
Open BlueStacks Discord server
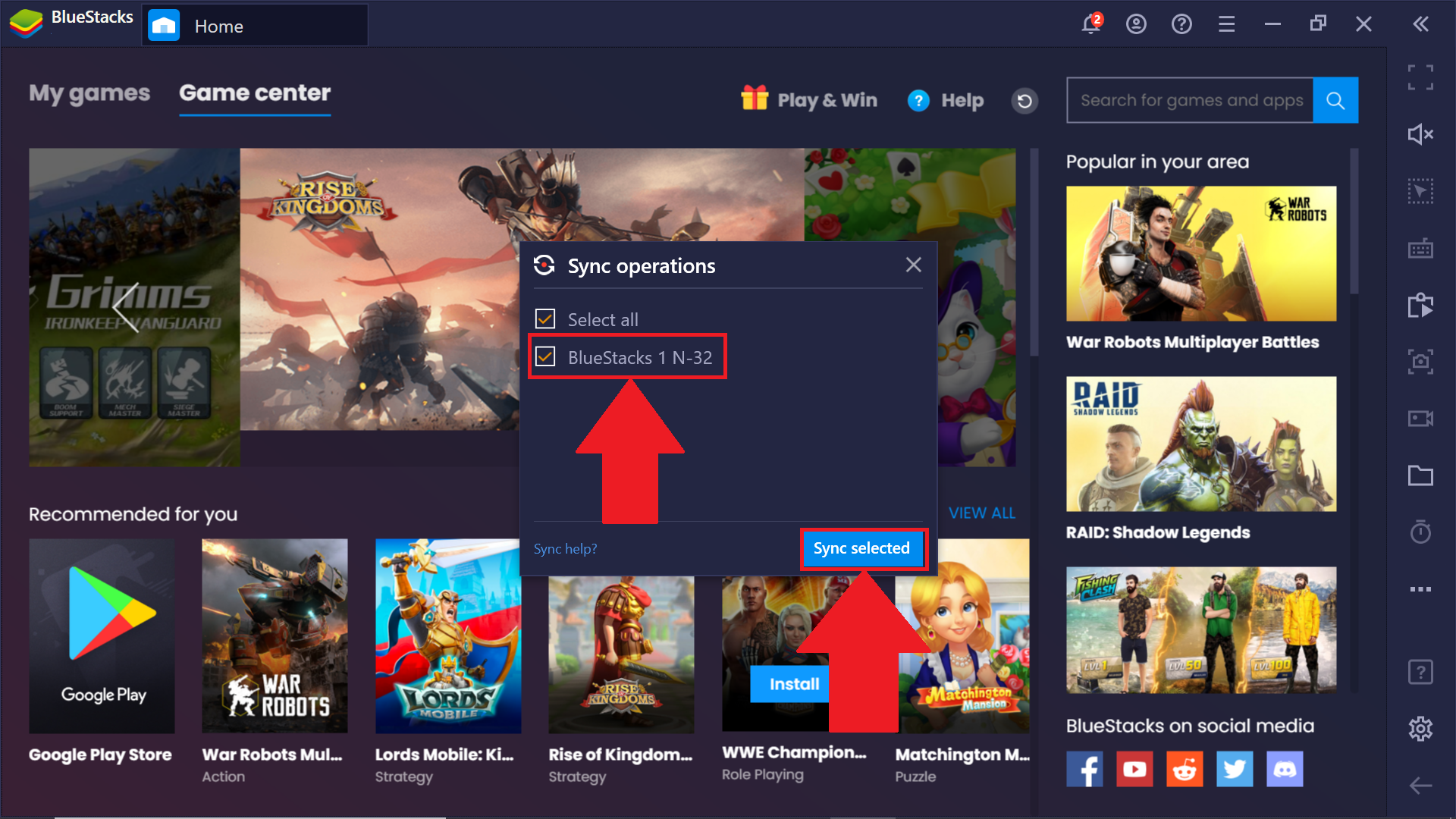(x=1285, y=769)
